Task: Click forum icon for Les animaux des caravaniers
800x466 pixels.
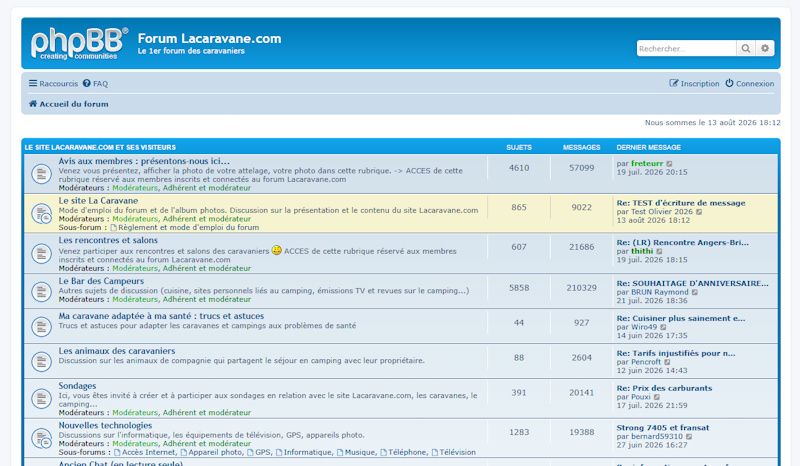Action: (41, 361)
